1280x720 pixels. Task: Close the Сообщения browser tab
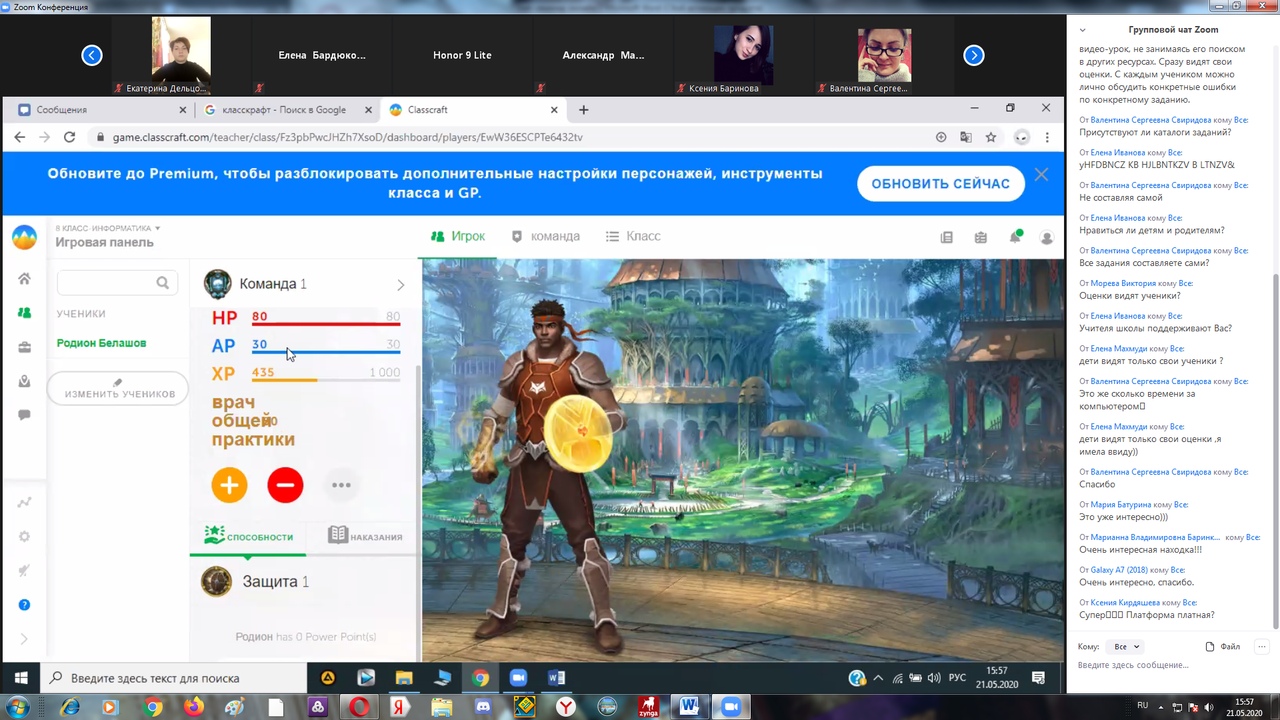[182, 110]
